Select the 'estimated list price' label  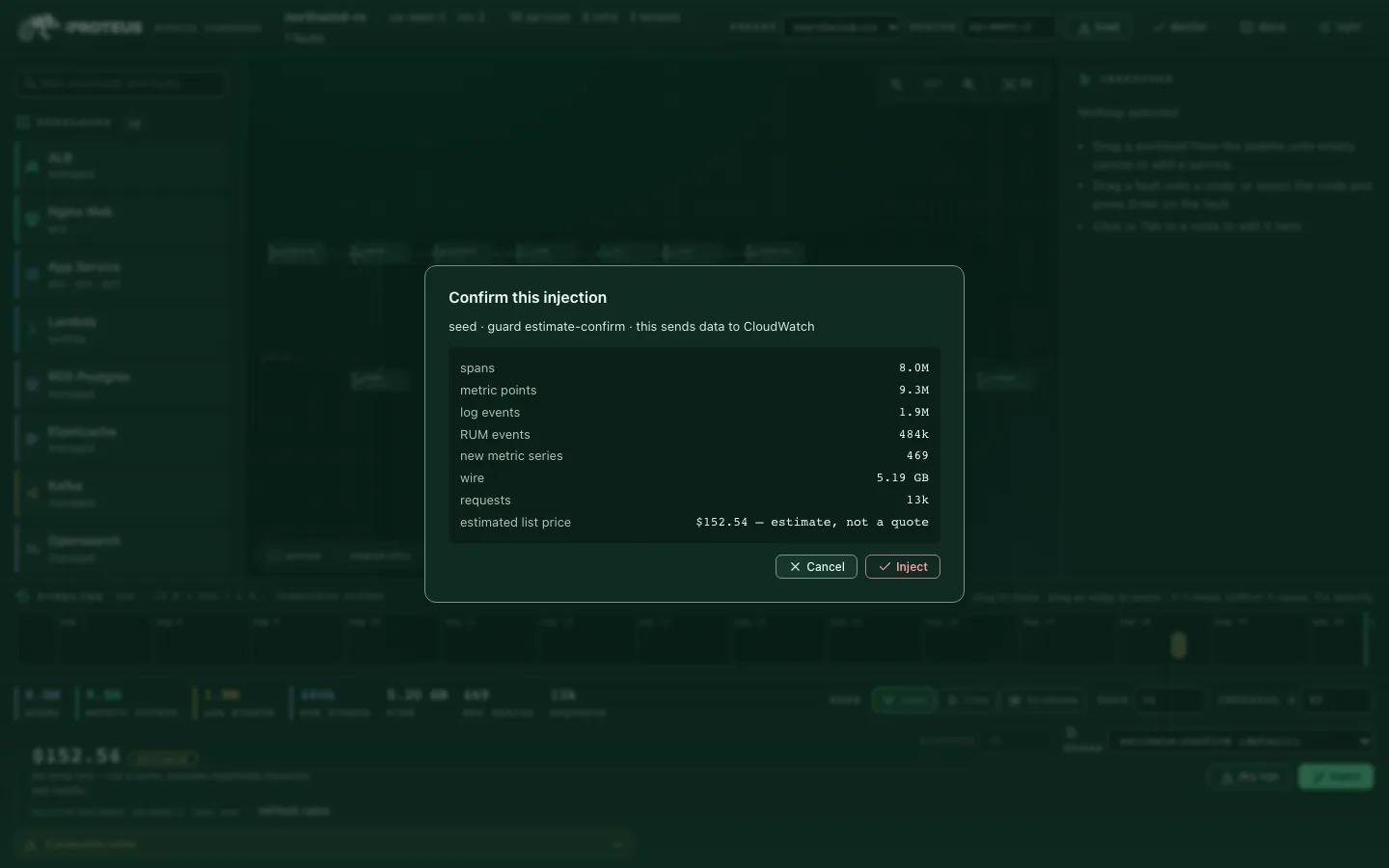tap(515, 523)
